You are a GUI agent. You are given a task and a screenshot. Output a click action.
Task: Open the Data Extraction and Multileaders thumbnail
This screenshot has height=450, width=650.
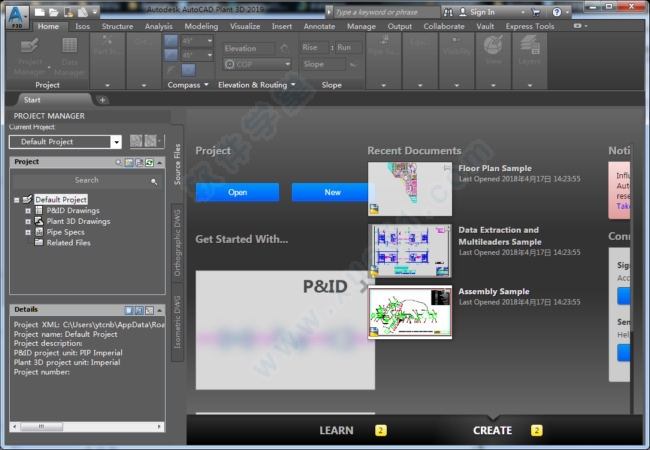pos(410,251)
